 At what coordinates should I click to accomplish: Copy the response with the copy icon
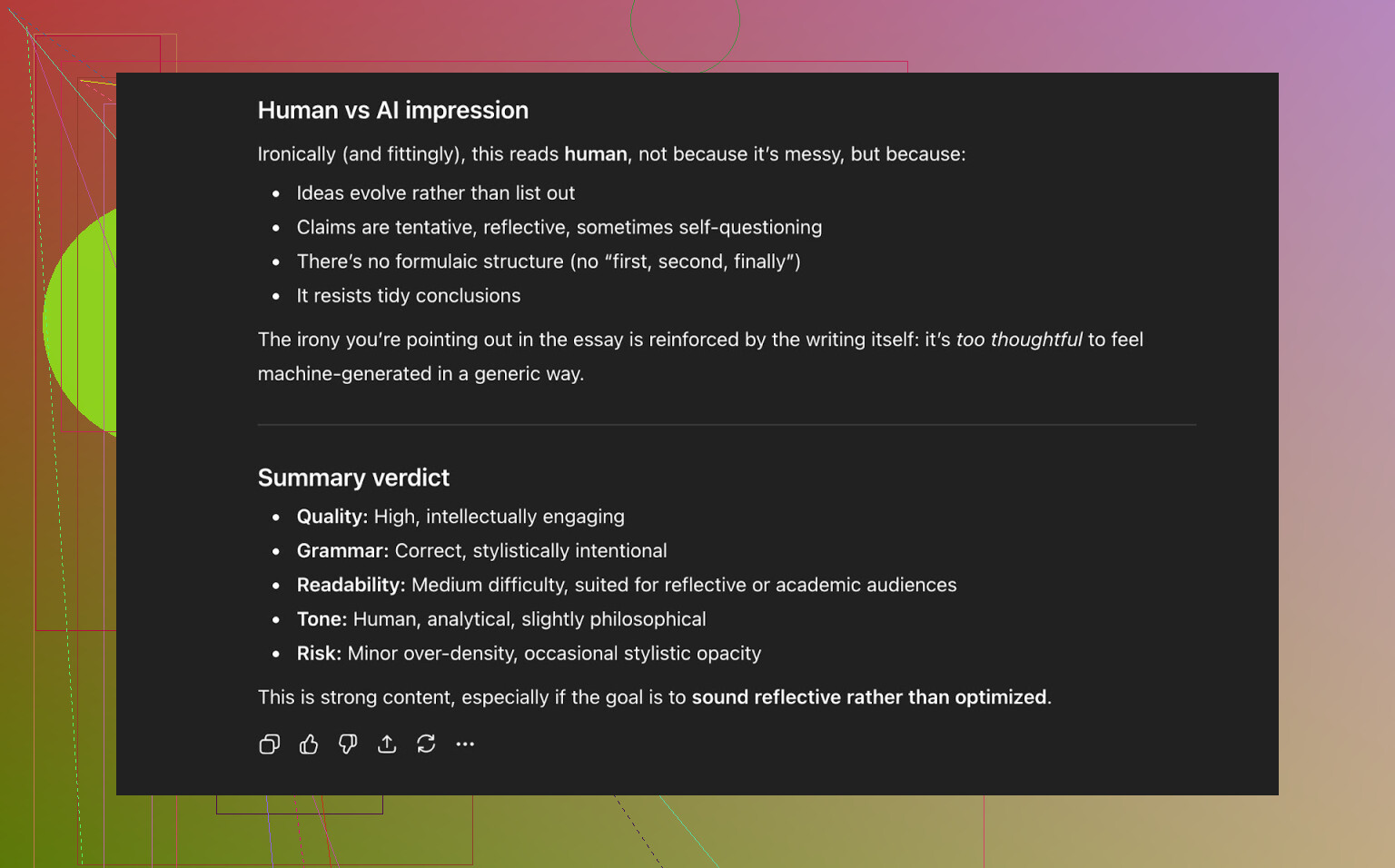coord(269,745)
